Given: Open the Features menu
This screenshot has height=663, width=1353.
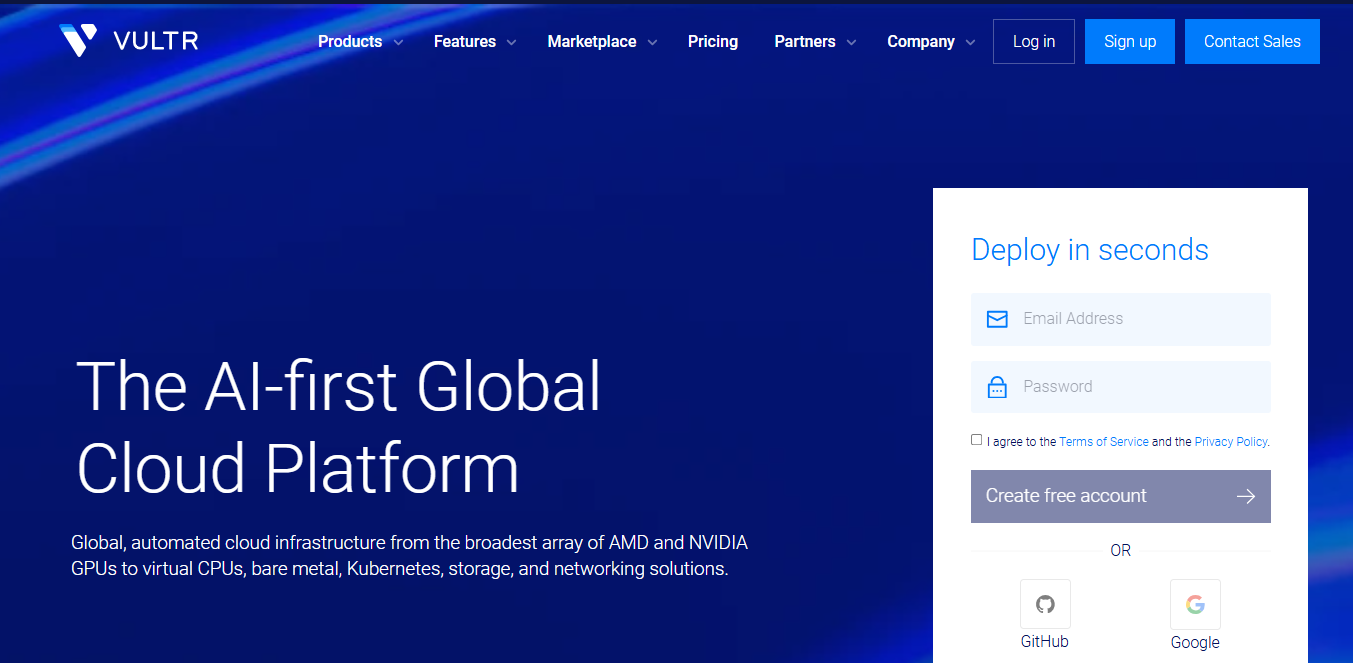Looking at the screenshot, I should tap(465, 42).
